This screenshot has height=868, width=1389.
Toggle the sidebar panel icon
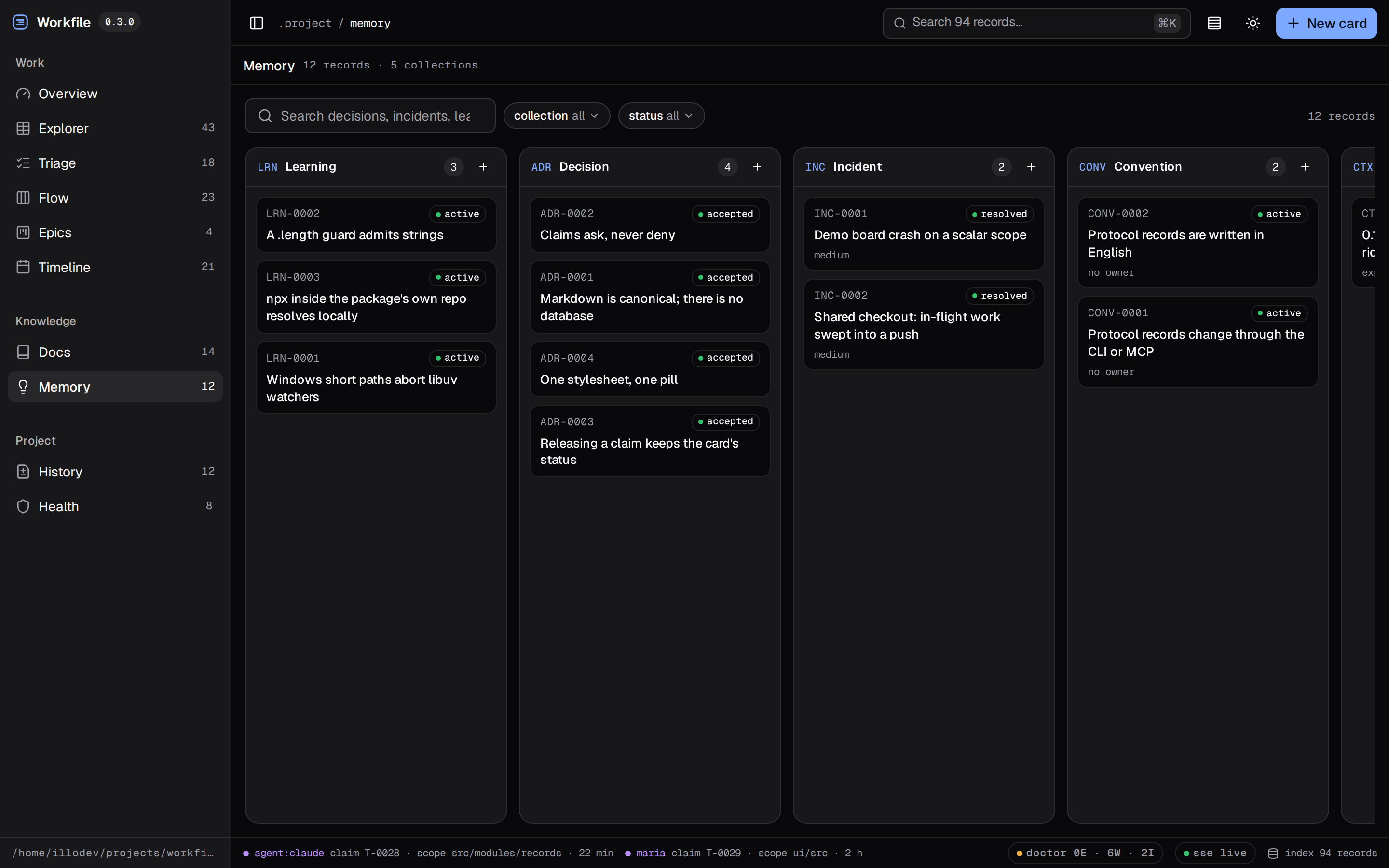(x=257, y=23)
